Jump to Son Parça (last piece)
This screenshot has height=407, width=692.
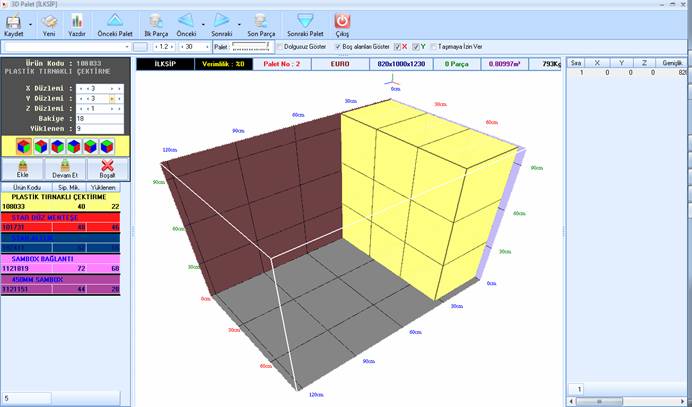click(259, 20)
